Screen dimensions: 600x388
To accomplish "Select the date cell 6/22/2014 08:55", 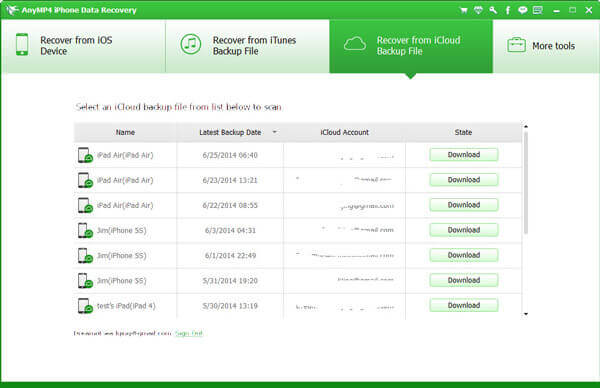I will 230,205.
